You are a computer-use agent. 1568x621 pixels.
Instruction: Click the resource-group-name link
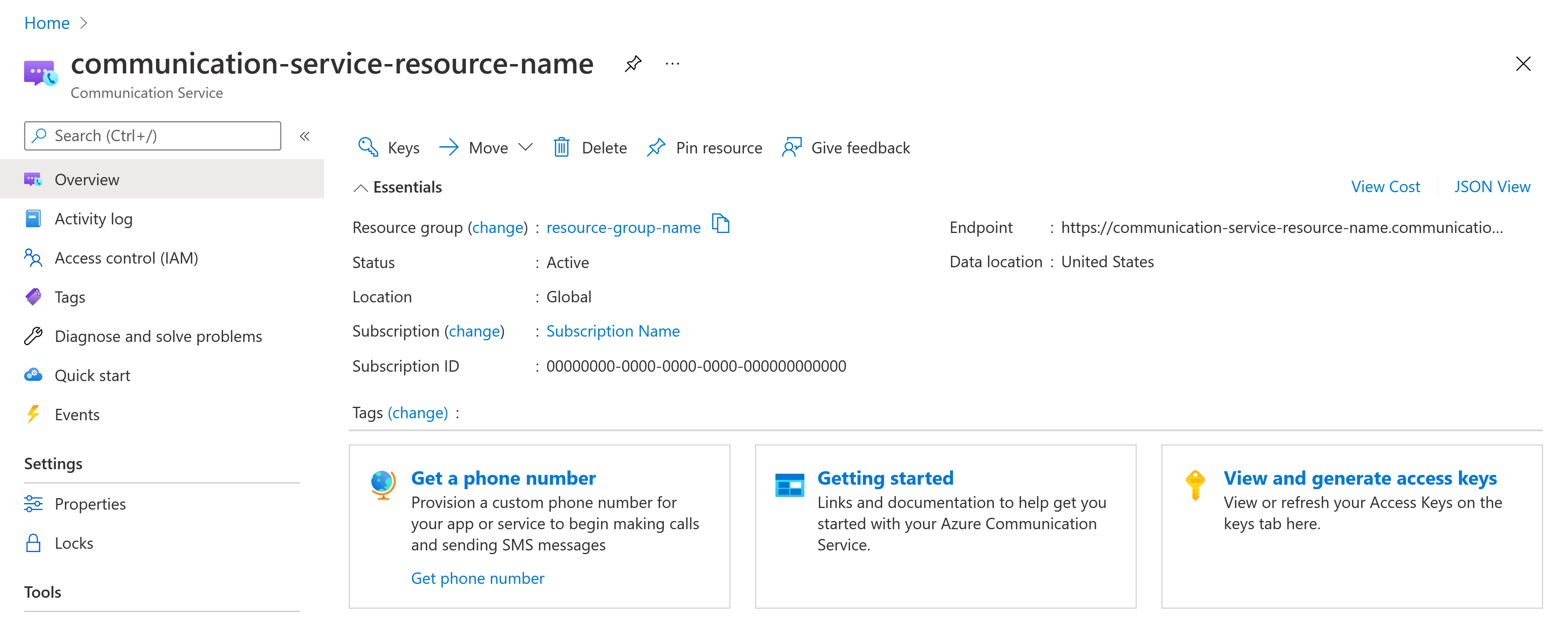pyautogui.click(x=622, y=226)
